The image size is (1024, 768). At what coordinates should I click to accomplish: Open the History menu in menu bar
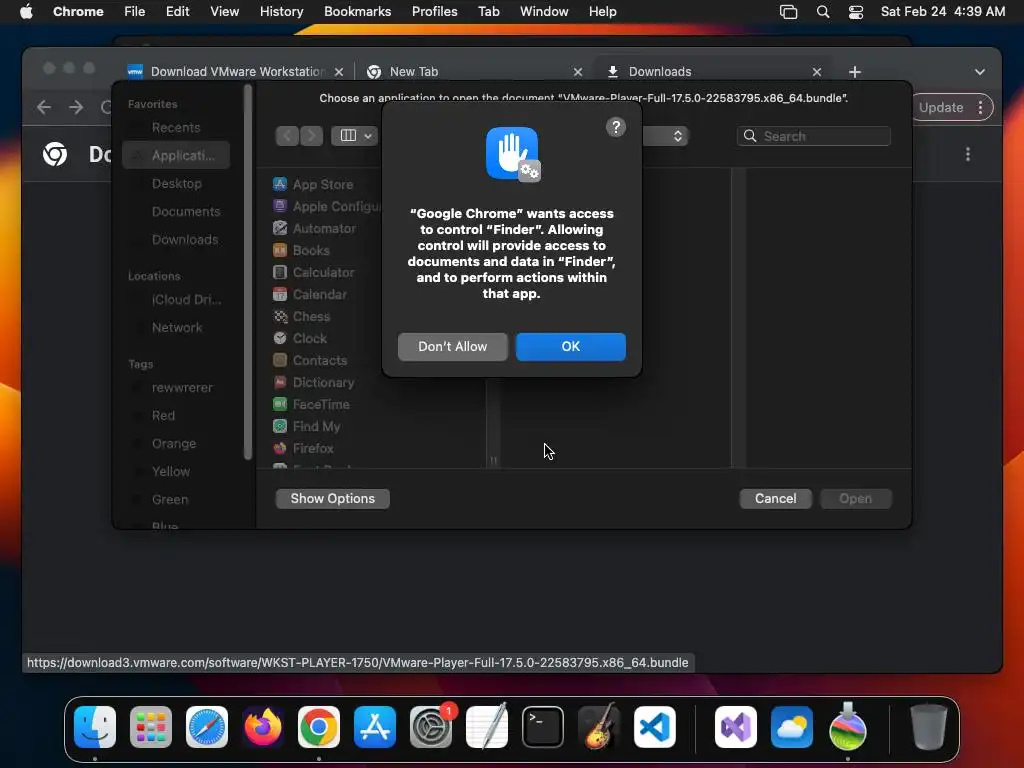(x=281, y=12)
